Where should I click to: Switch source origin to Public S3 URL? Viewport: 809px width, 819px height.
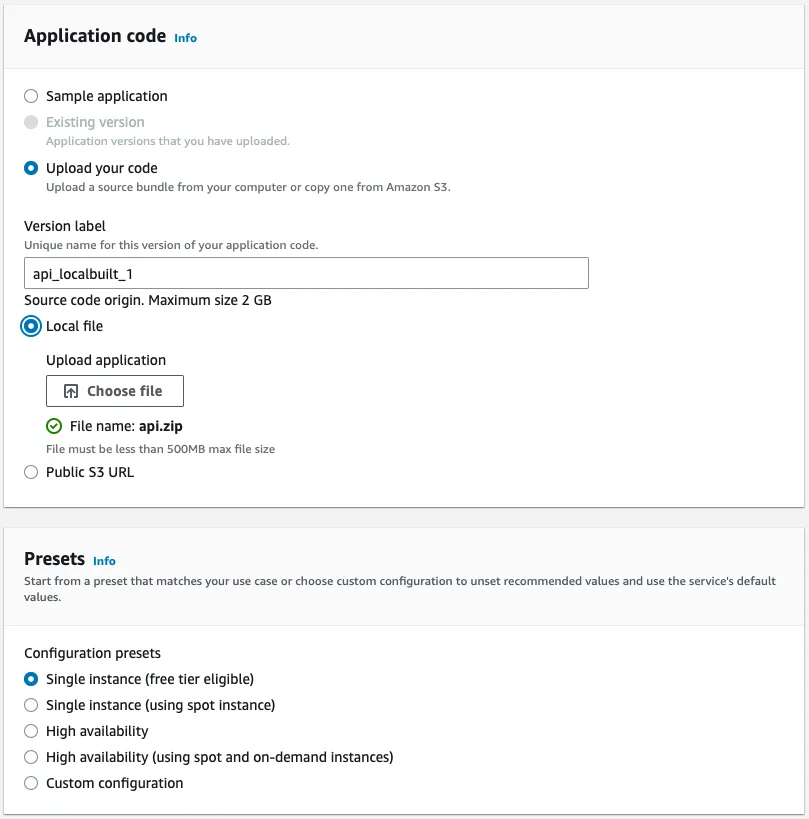pos(31,472)
